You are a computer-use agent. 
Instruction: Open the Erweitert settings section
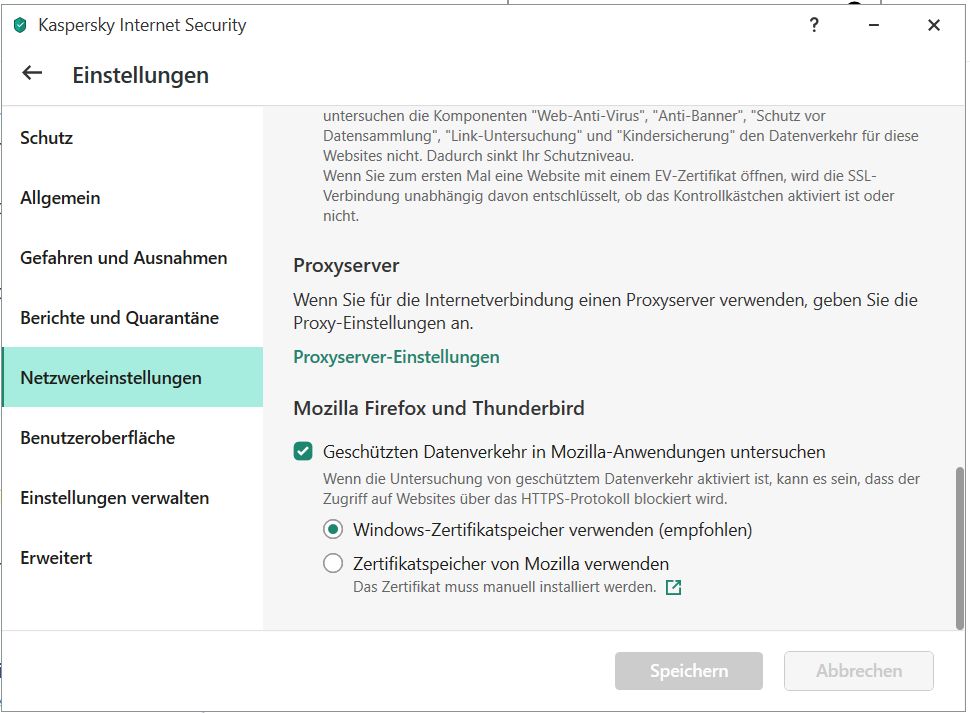(x=132, y=557)
